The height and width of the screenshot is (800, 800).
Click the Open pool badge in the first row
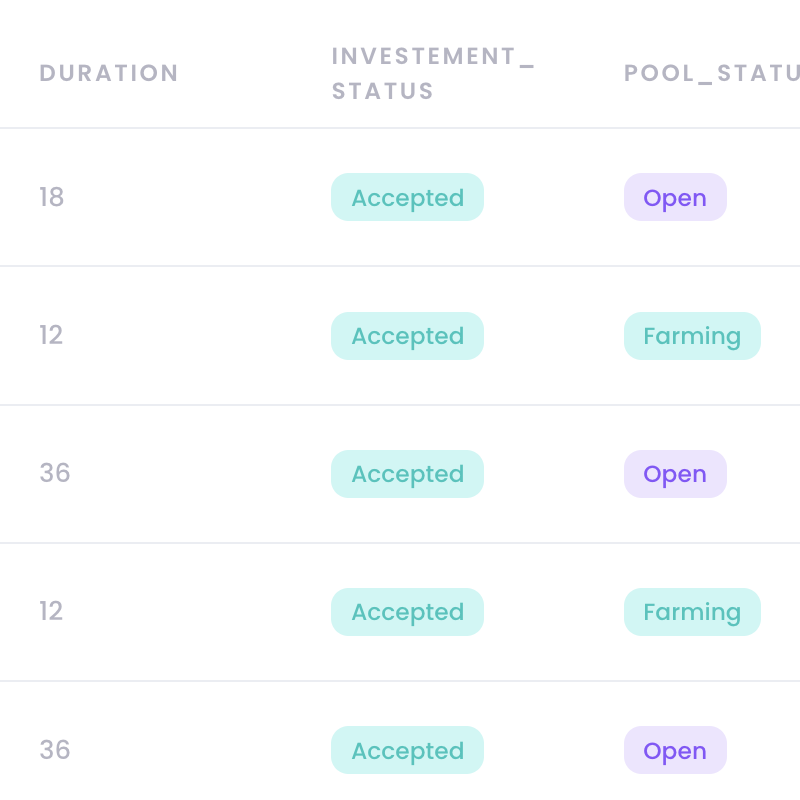pyautogui.click(x=675, y=197)
